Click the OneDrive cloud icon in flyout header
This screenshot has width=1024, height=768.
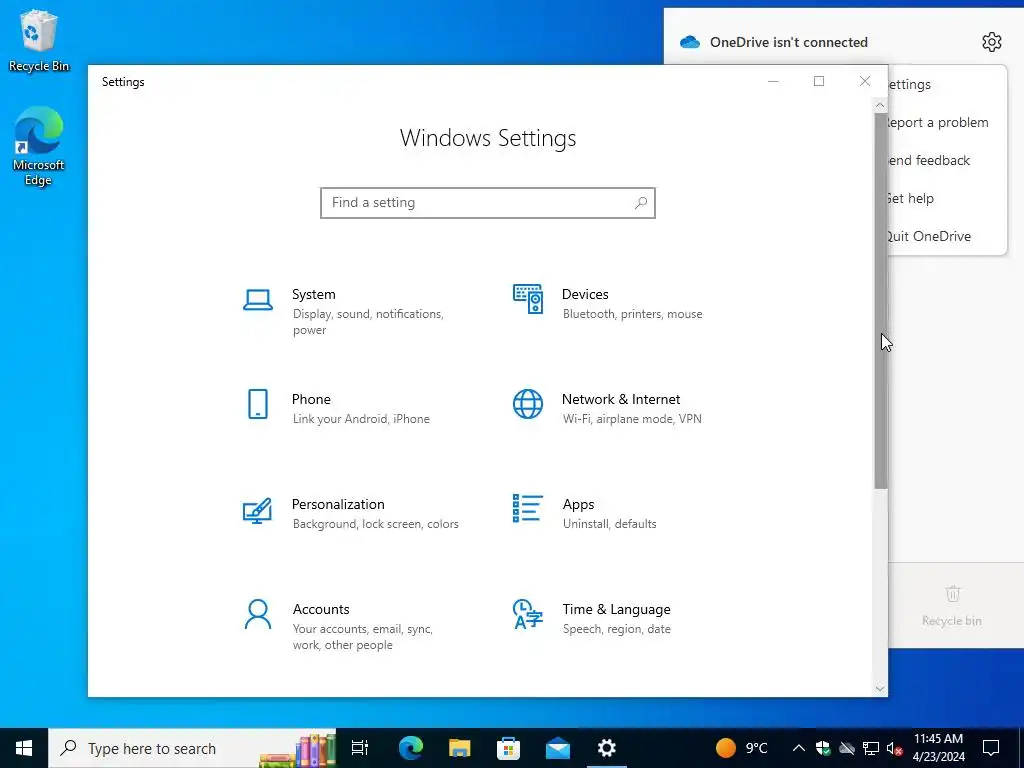click(x=690, y=42)
